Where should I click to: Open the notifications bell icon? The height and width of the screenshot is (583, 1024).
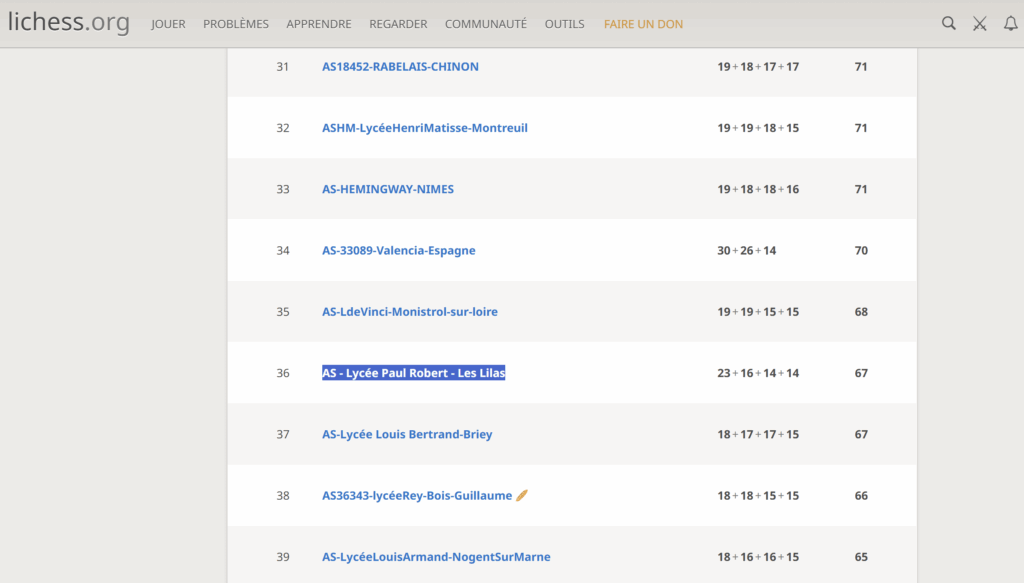tap(1010, 24)
